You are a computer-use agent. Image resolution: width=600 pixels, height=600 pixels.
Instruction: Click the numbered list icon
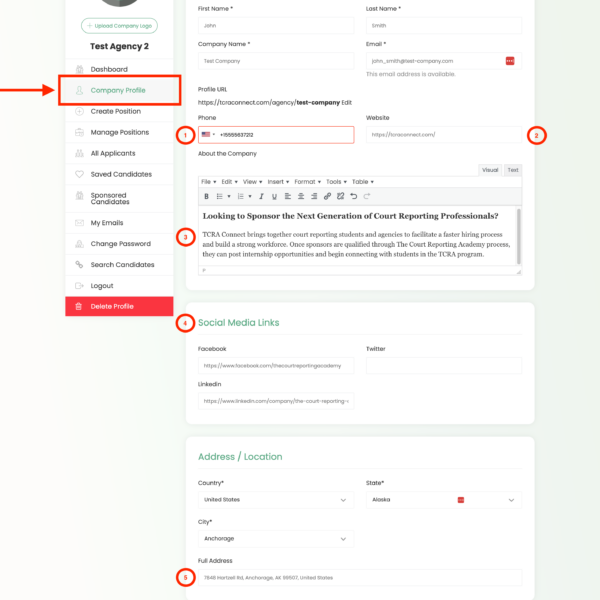click(241, 196)
